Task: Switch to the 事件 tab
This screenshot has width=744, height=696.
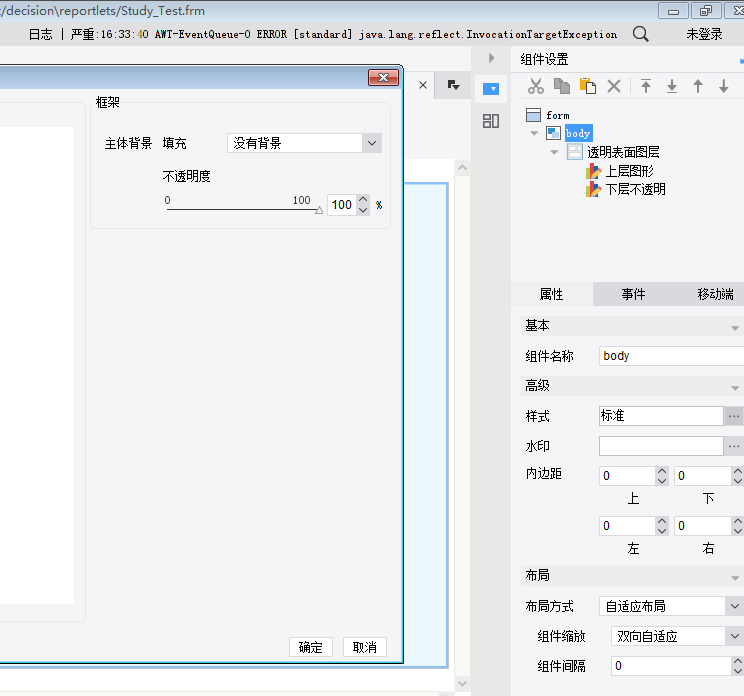Action: (633, 294)
